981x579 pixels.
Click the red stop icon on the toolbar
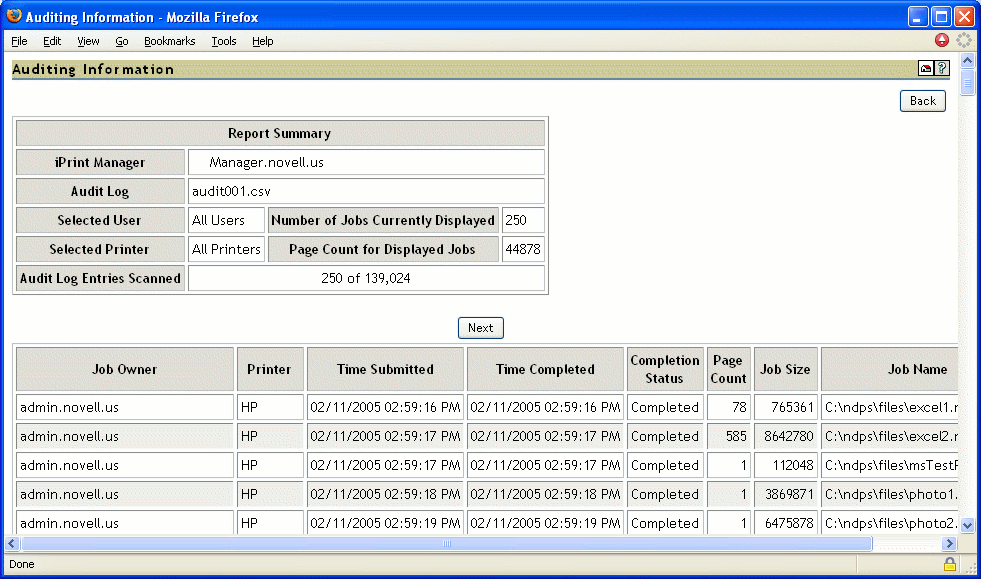click(941, 40)
